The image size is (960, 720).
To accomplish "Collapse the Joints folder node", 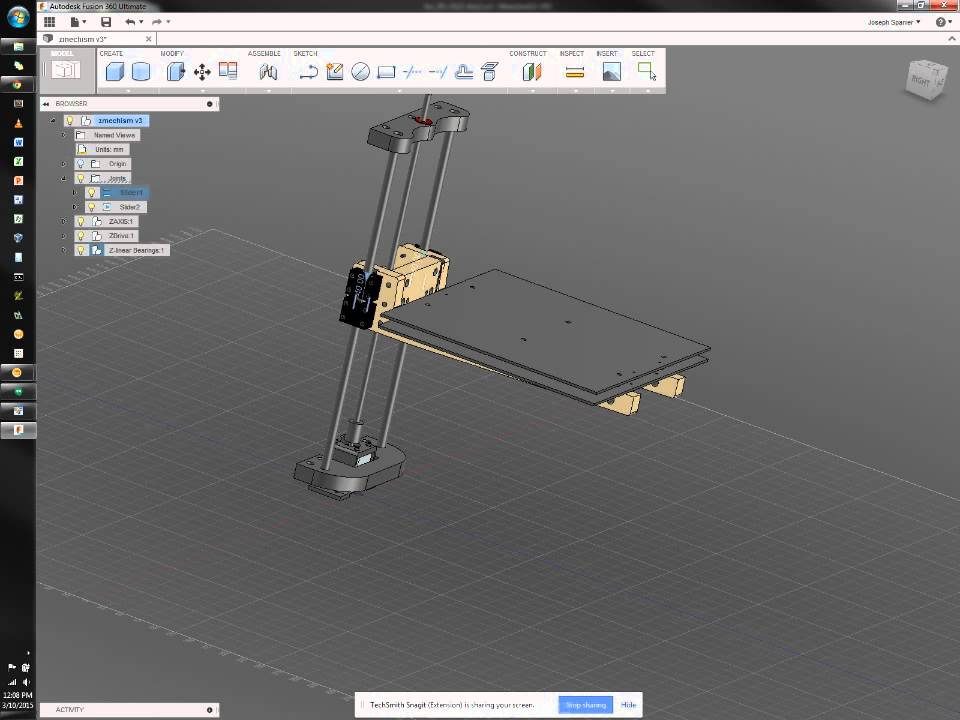I will [64, 178].
